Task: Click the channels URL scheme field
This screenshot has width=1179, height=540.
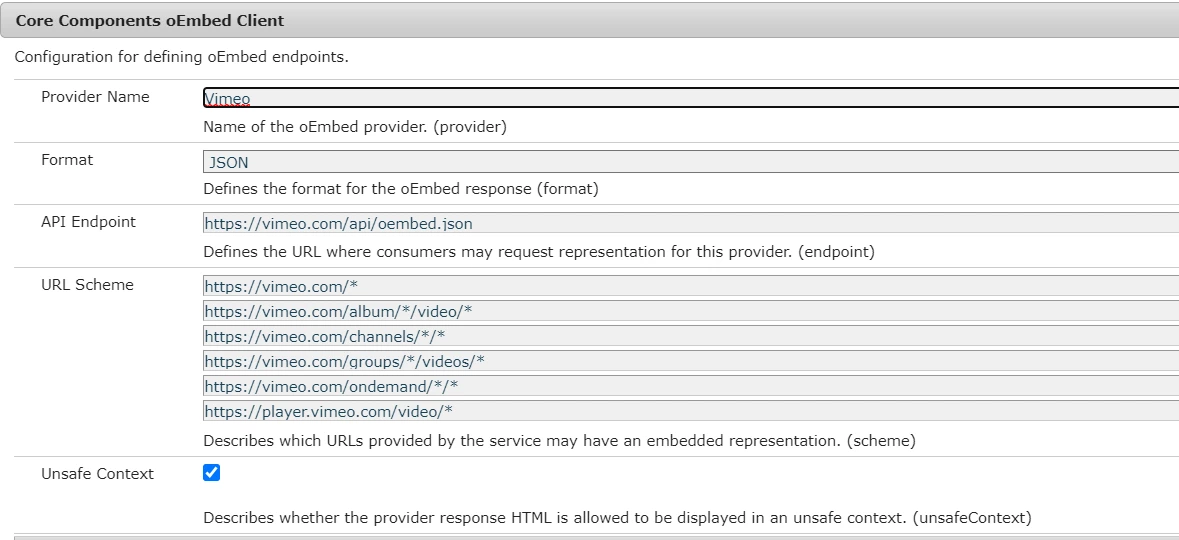Action: [x=691, y=336]
